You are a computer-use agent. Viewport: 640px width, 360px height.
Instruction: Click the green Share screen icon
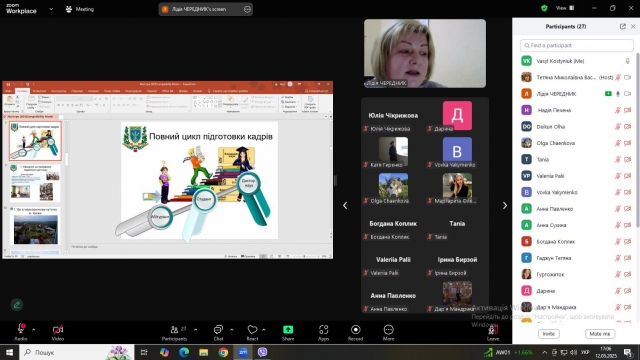coord(288,329)
